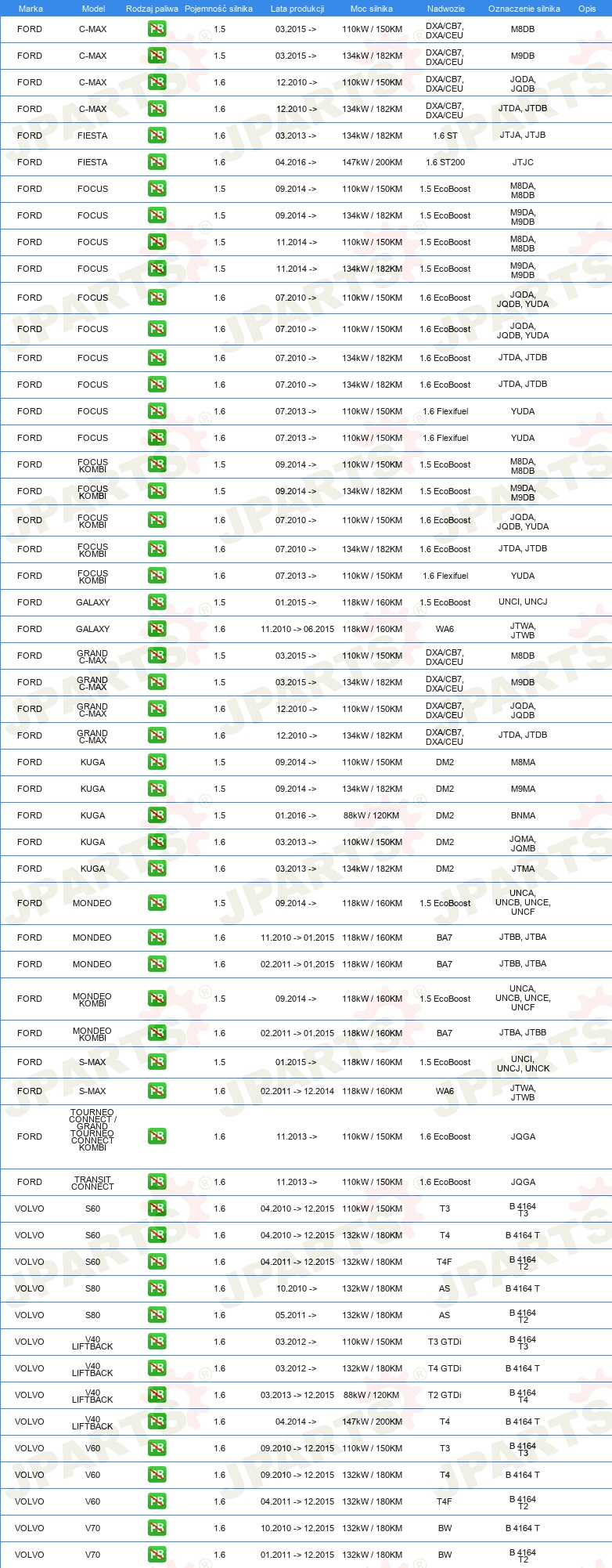Click fuel icon in S-MAX 1.6 WA6 row
The height and width of the screenshot is (1568, 612).
[157, 1091]
